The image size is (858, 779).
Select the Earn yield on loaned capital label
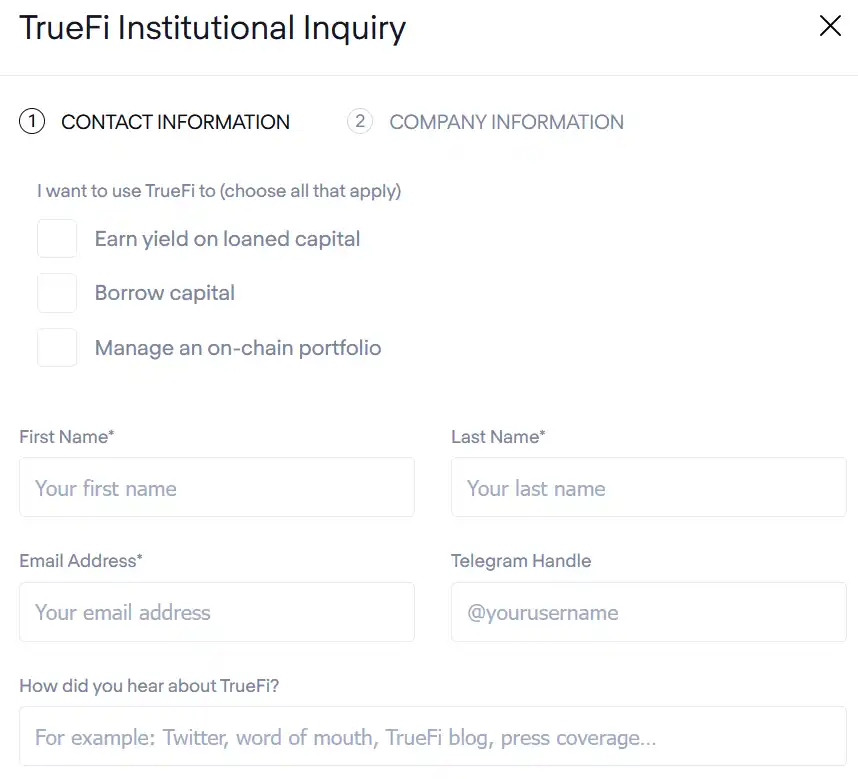228,239
